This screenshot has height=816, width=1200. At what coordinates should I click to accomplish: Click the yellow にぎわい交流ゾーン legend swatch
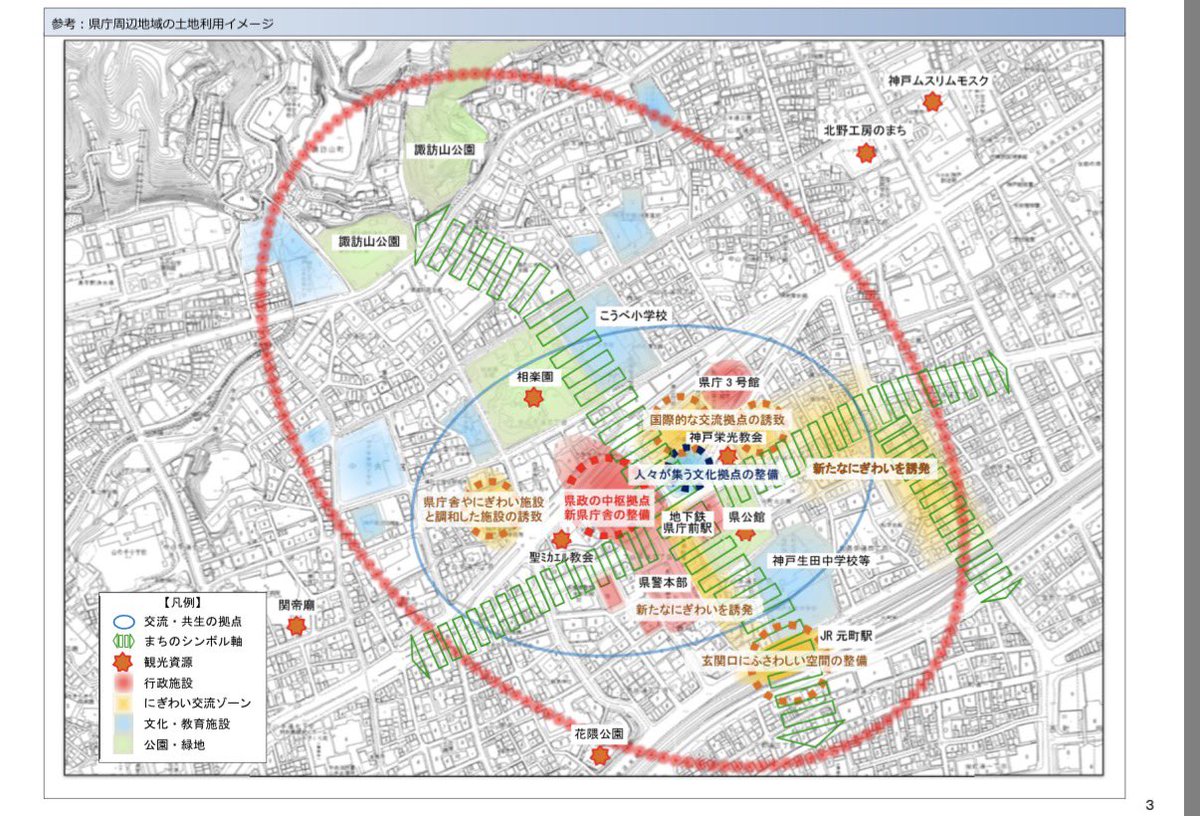(x=125, y=703)
